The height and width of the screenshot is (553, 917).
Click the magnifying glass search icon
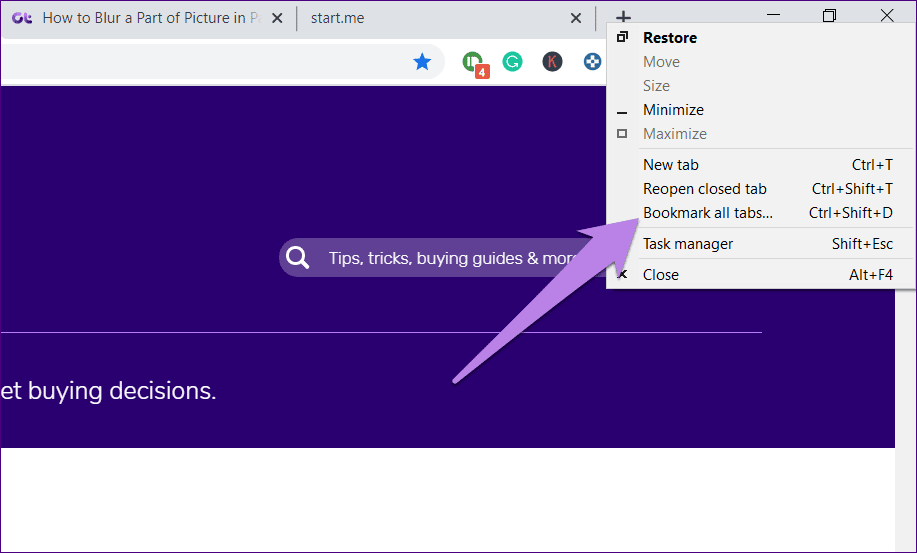[298, 258]
